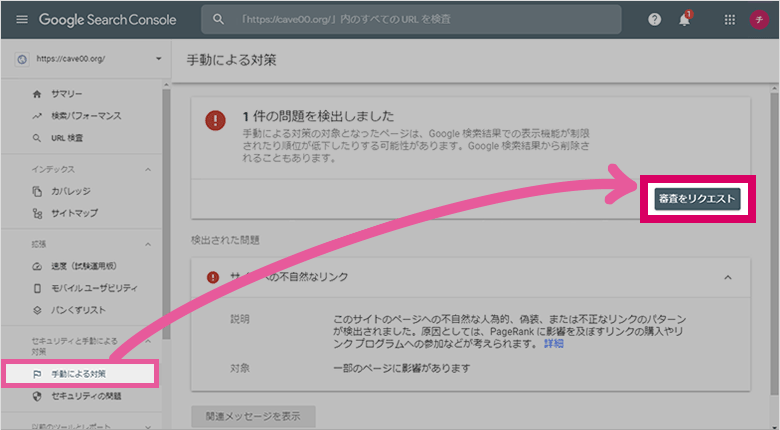Click the shield icon for セキュリティの問題
The width and height of the screenshot is (780, 430).
click(x=37, y=396)
